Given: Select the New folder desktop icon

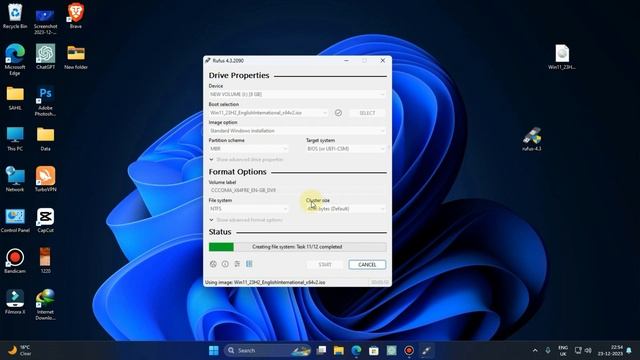Looking at the screenshot, I should (x=76, y=57).
